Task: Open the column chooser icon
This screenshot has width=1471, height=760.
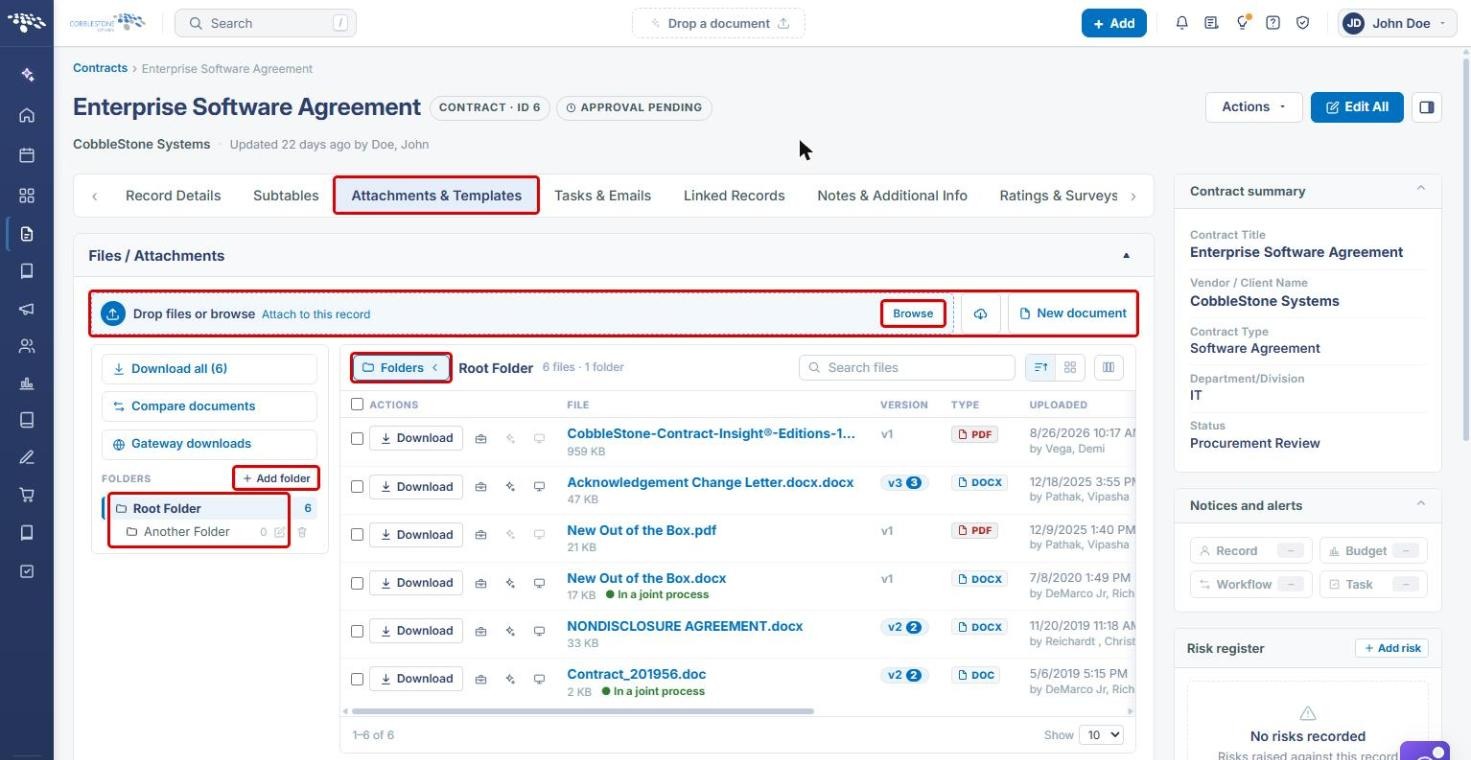Action: pos(1108,368)
